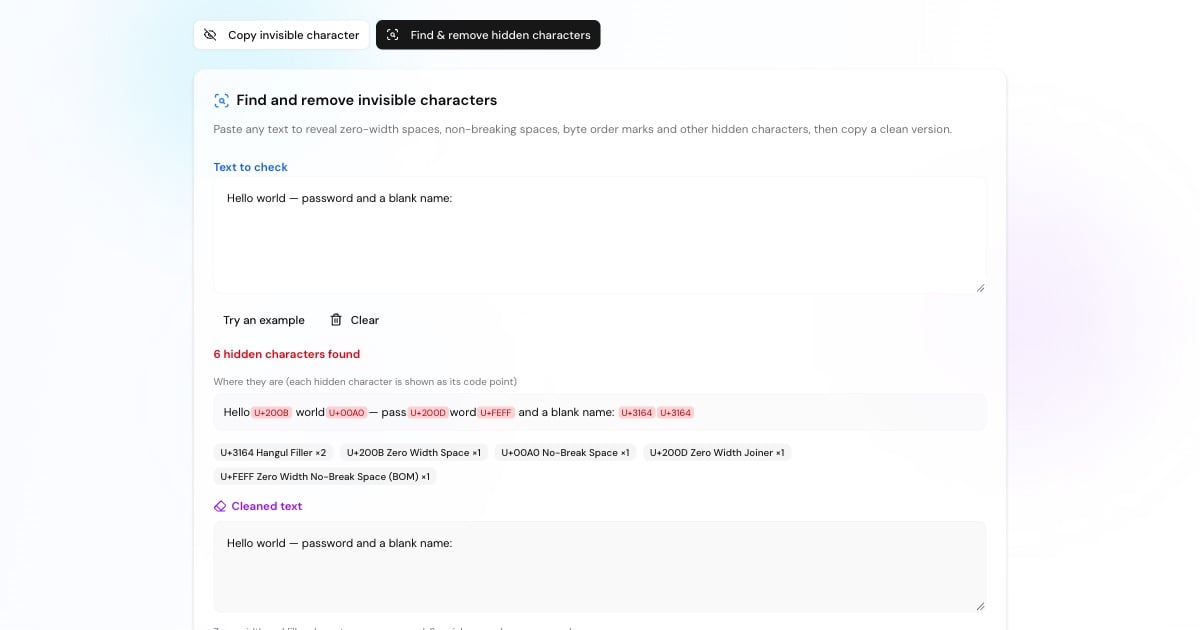
Task: Click the resize grip of Cleaned text box
Action: 980,606
